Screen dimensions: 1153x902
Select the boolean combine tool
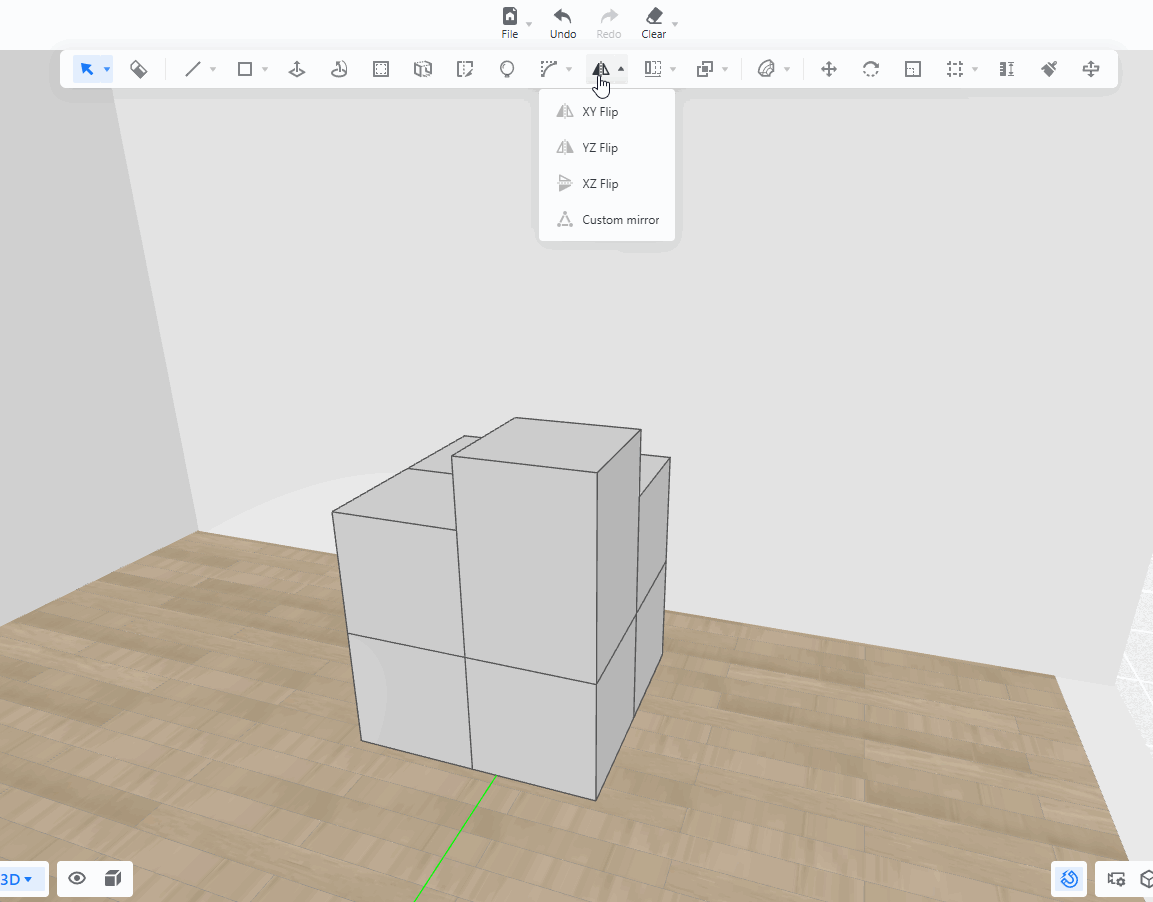click(704, 69)
